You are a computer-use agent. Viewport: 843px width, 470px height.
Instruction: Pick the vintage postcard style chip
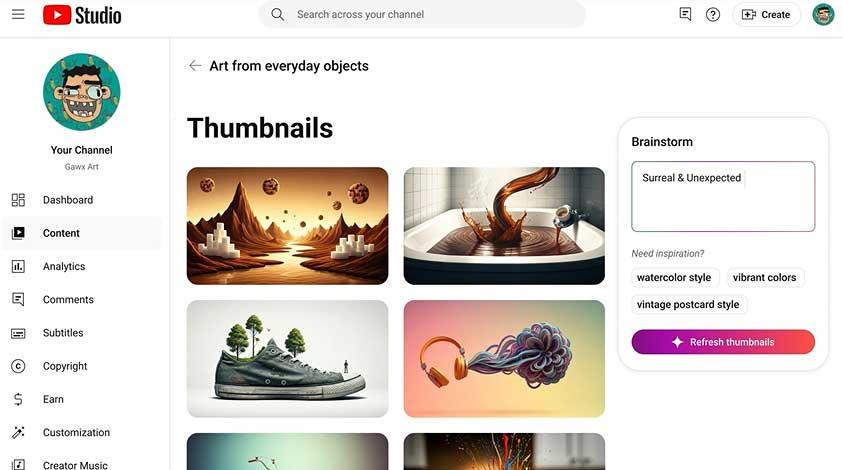pyautogui.click(x=688, y=304)
